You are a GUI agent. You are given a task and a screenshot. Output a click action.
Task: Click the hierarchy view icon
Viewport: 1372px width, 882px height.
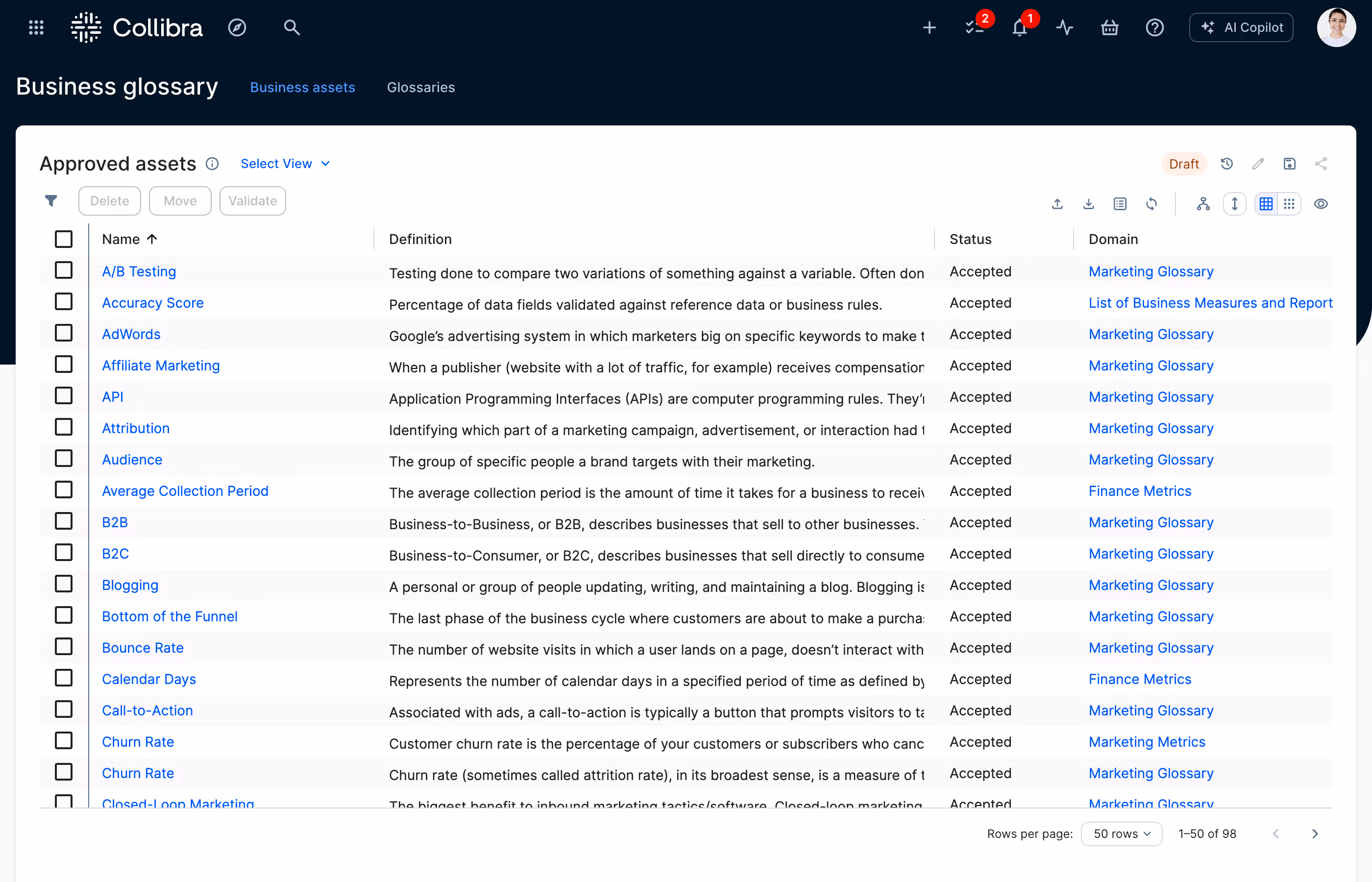pyautogui.click(x=1203, y=204)
